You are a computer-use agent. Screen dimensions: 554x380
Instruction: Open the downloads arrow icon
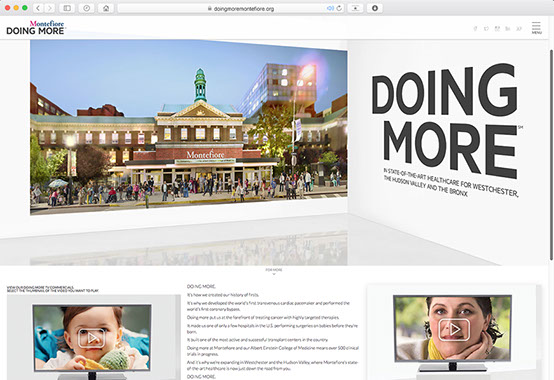coord(375,8)
